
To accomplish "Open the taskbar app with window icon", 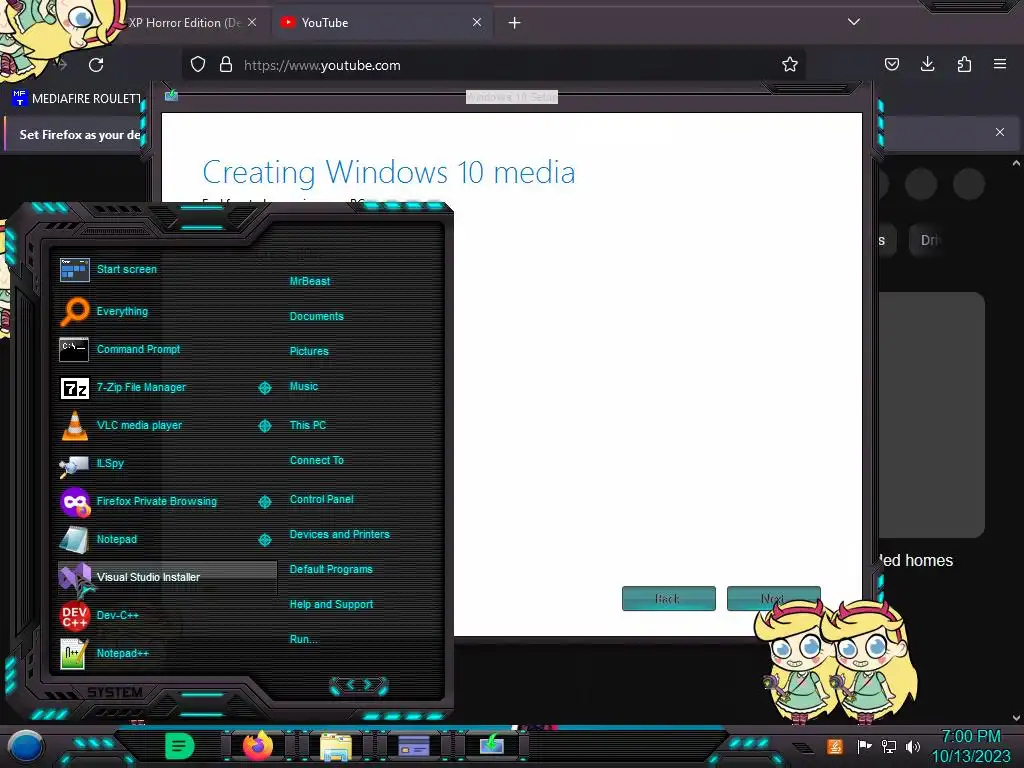I will pyautogui.click(x=413, y=746).
